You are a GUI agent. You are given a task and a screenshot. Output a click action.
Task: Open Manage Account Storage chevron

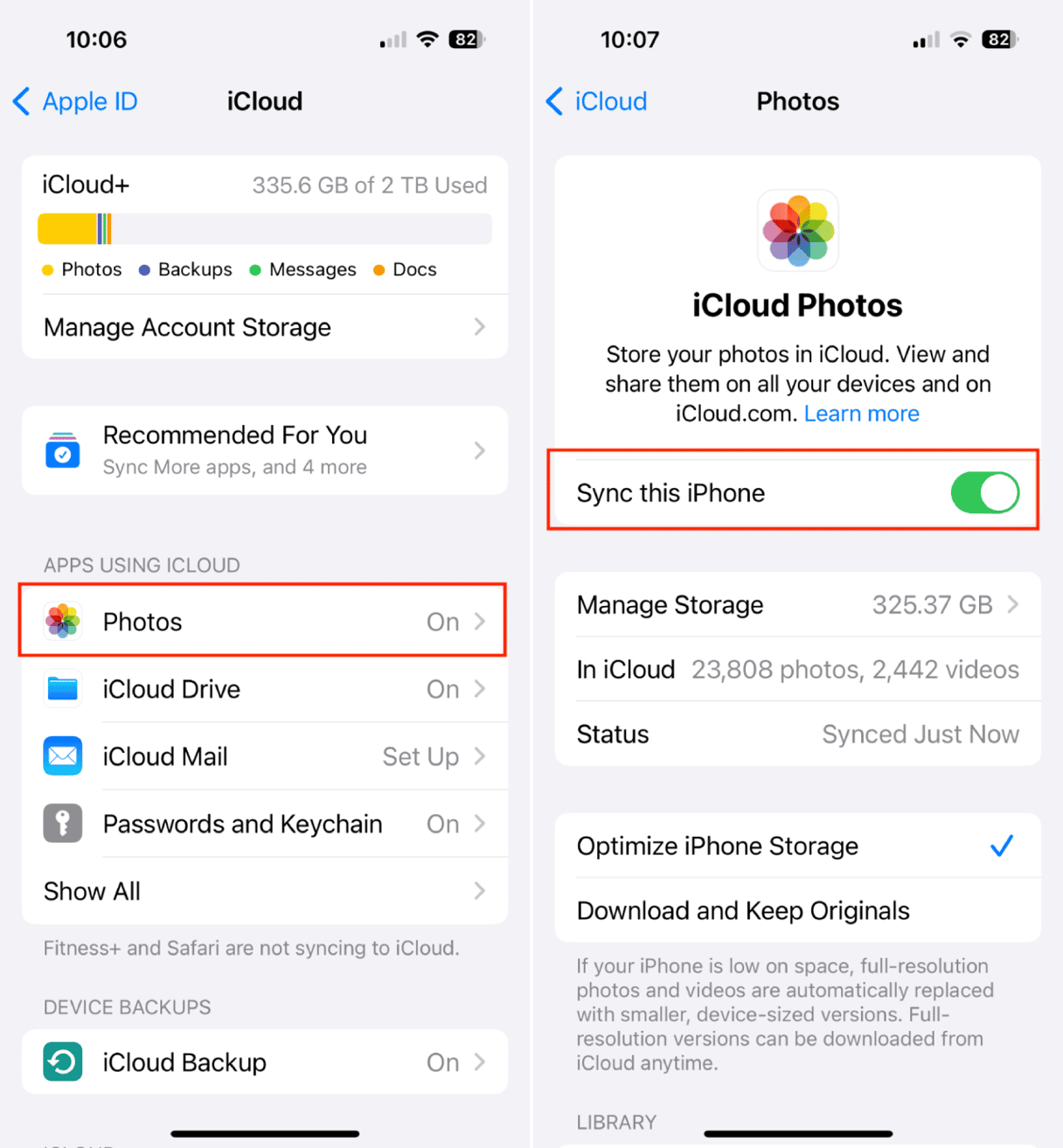[479, 327]
